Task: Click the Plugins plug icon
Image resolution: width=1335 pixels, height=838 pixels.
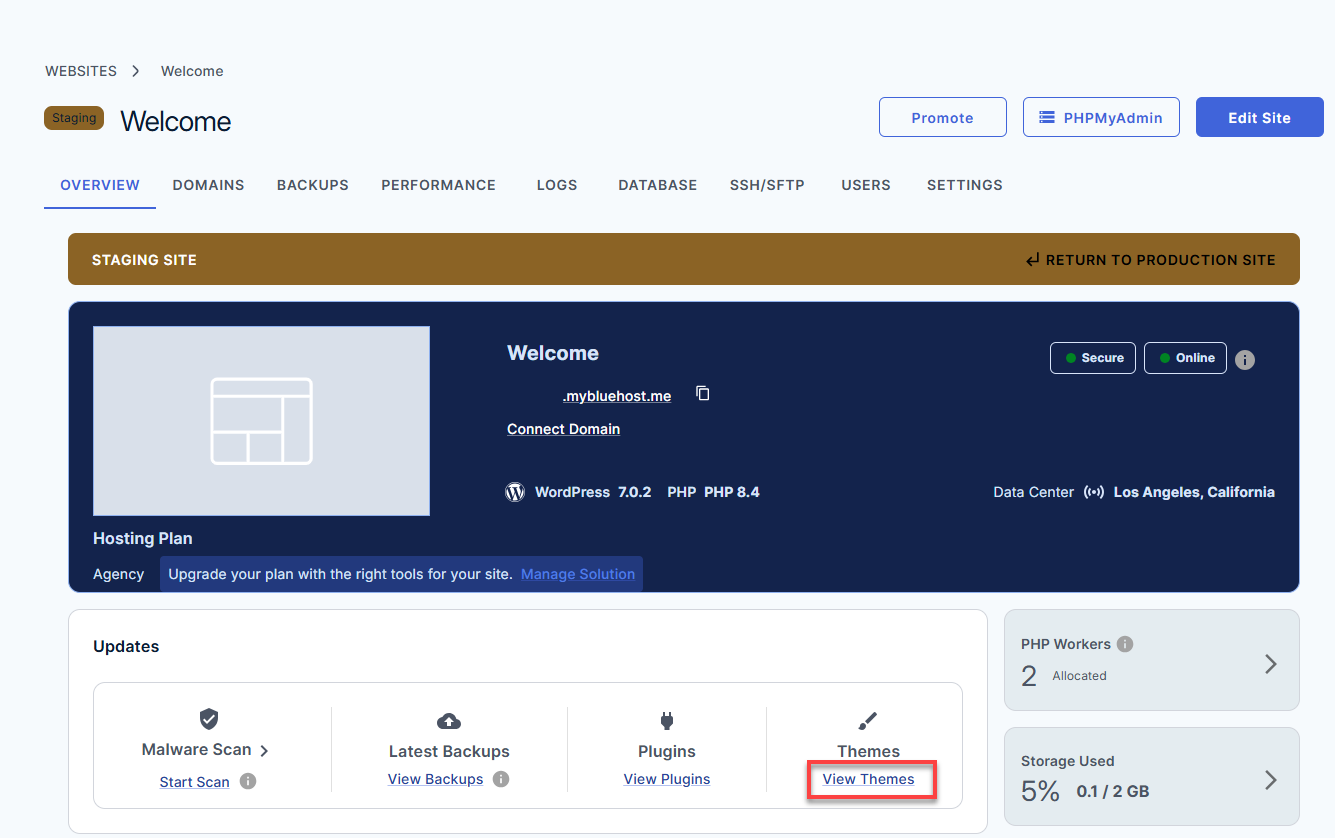Action: coord(667,721)
